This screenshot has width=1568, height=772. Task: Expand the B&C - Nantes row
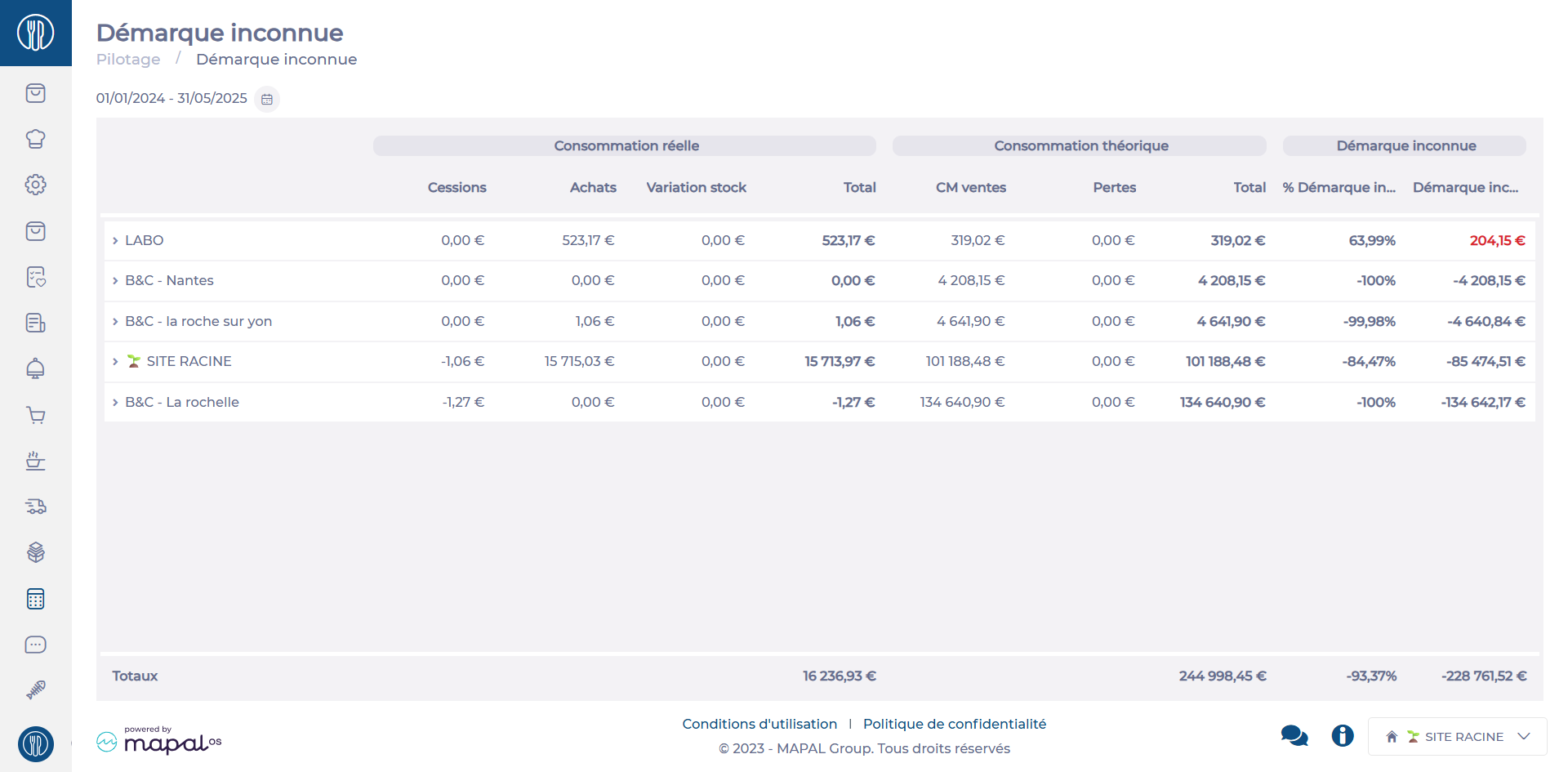(x=115, y=281)
